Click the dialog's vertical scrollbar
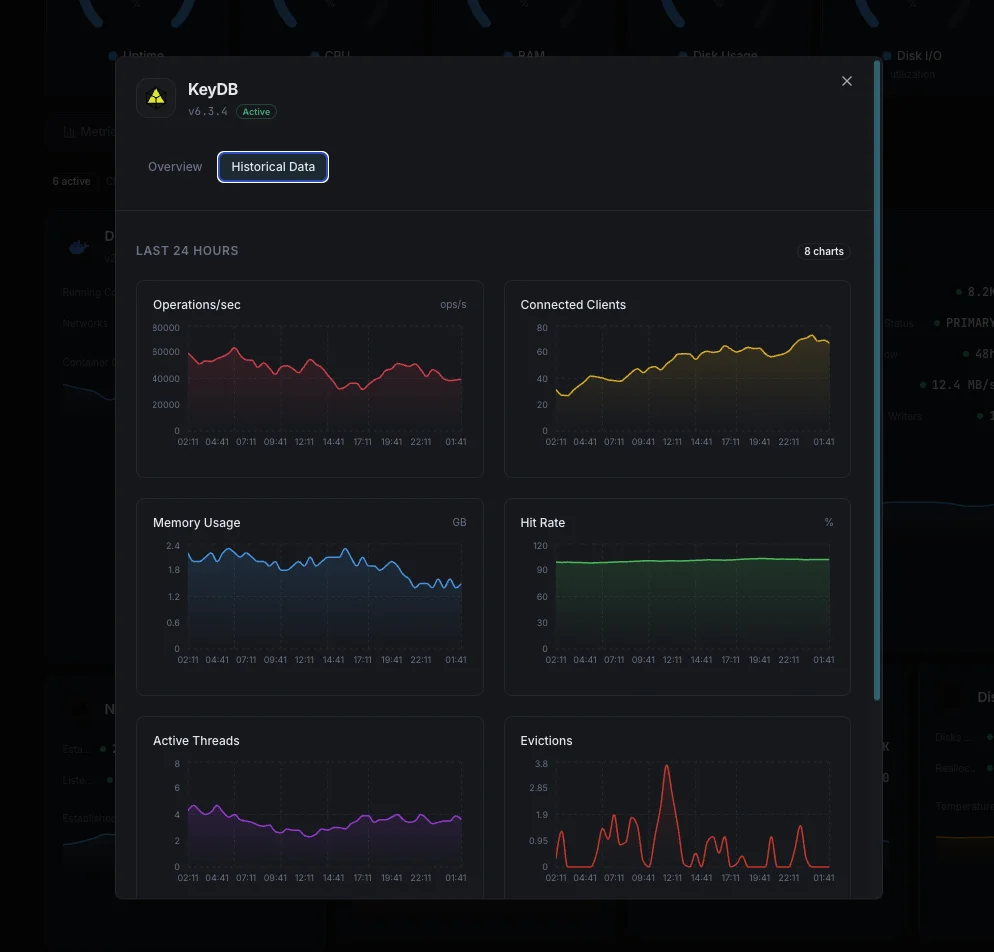This screenshot has height=952, width=994. point(877,380)
